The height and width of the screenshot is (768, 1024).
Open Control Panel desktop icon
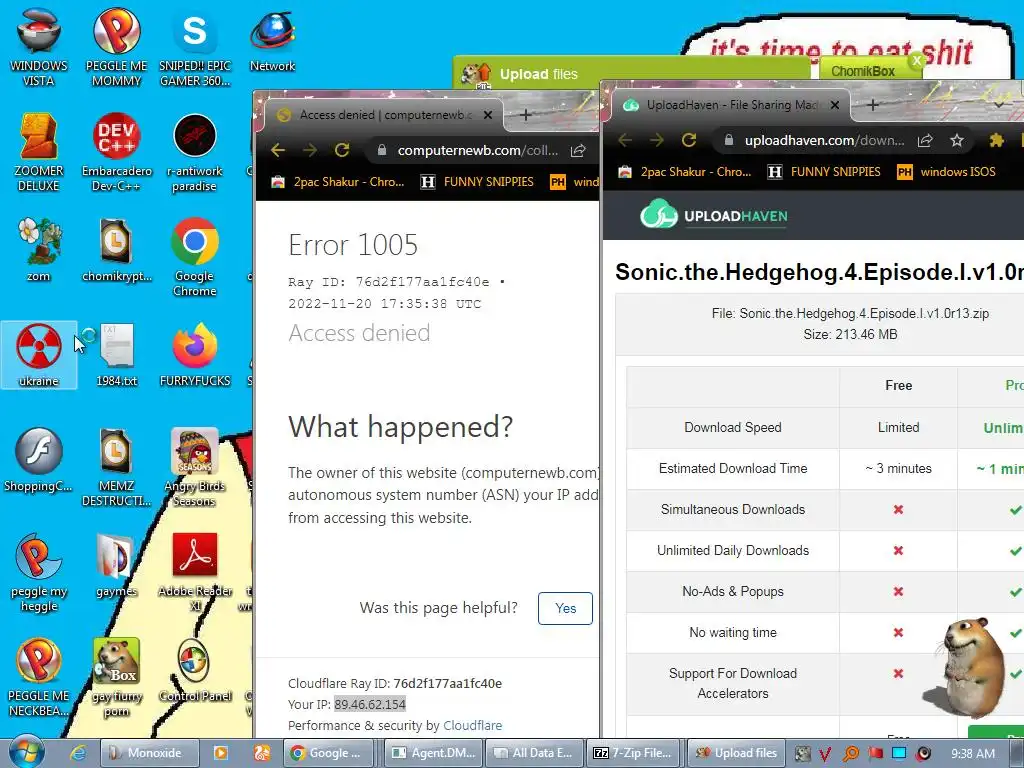tap(195, 670)
